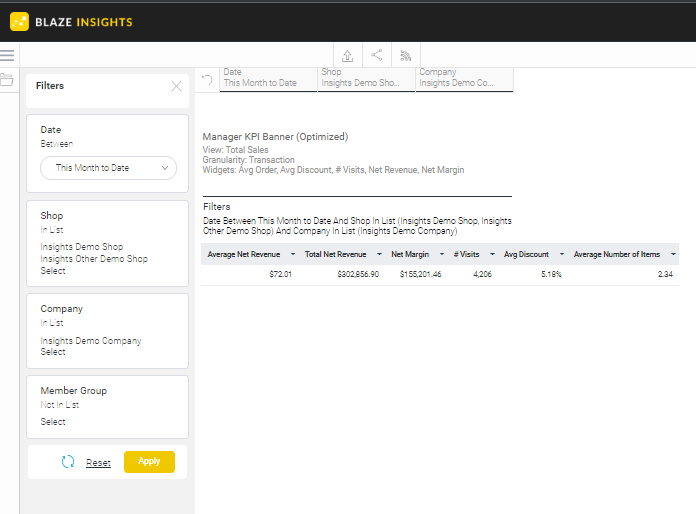
Task: Click Insights Other Demo Shop entry
Action: coord(94,259)
